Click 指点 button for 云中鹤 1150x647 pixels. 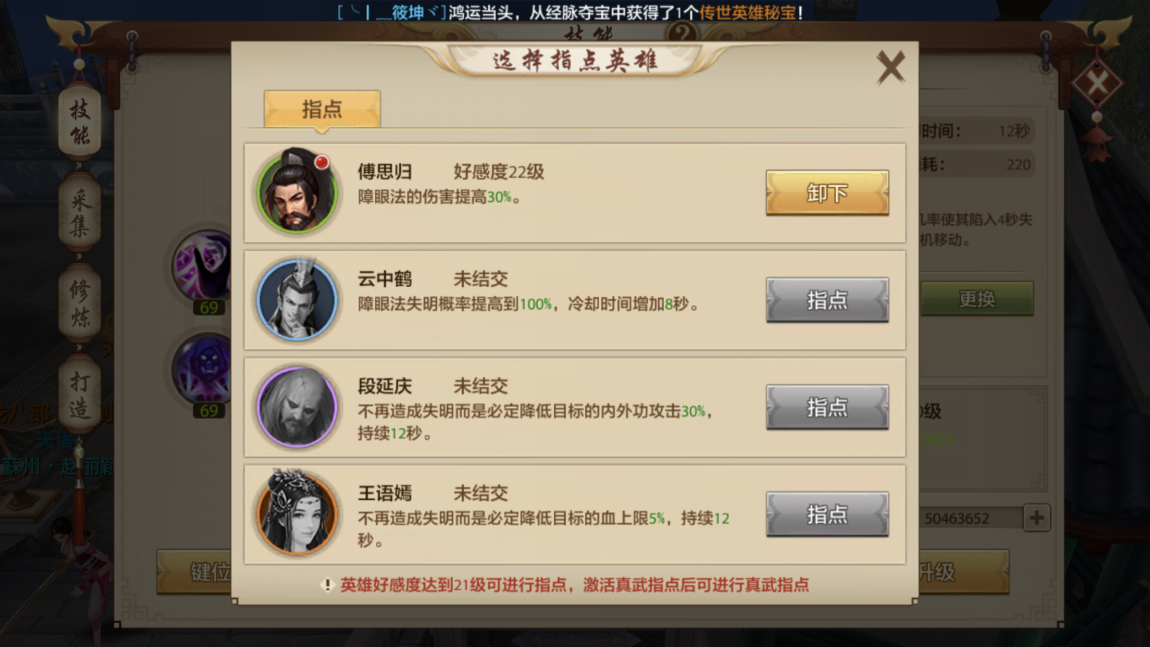click(827, 300)
